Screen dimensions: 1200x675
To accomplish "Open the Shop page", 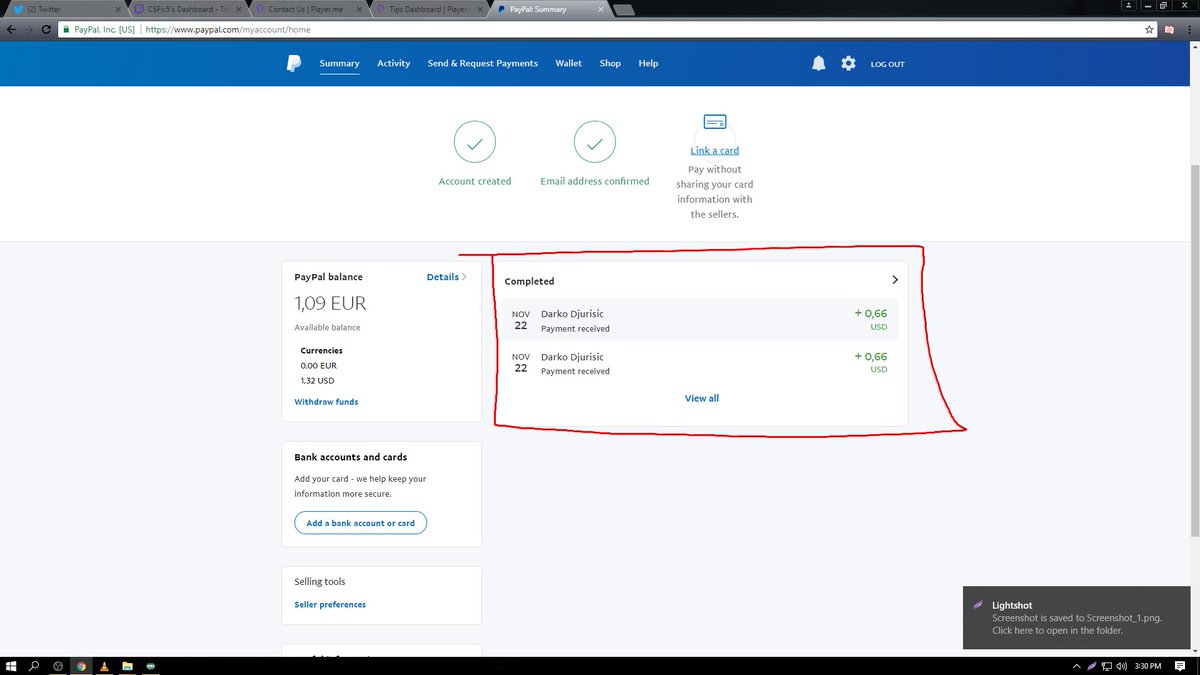I will tap(610, 63).
